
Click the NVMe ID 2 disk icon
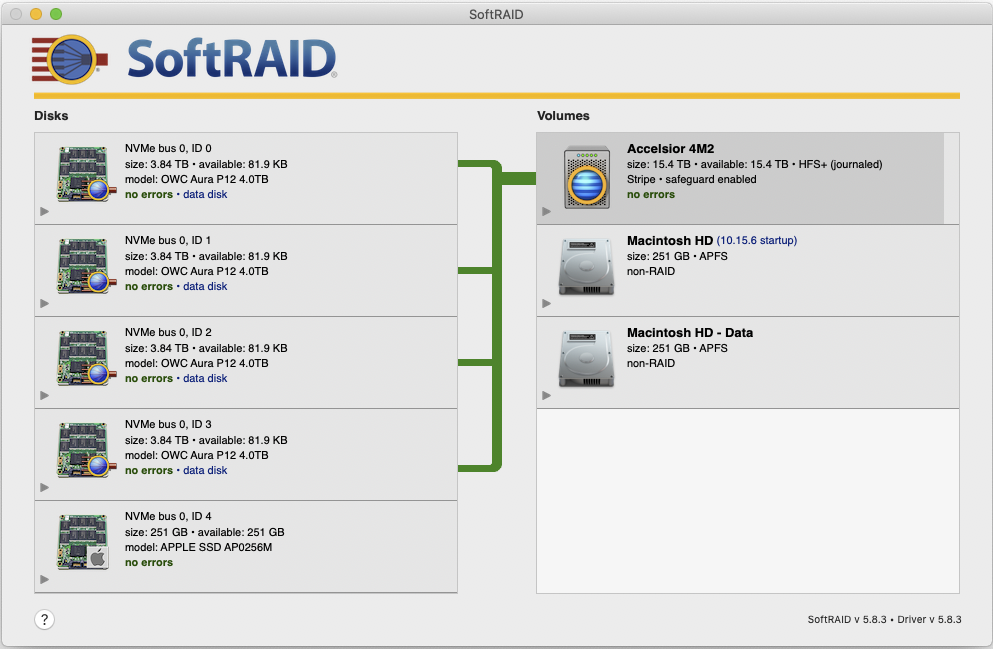pyautogui.click(x=83, y=358)
